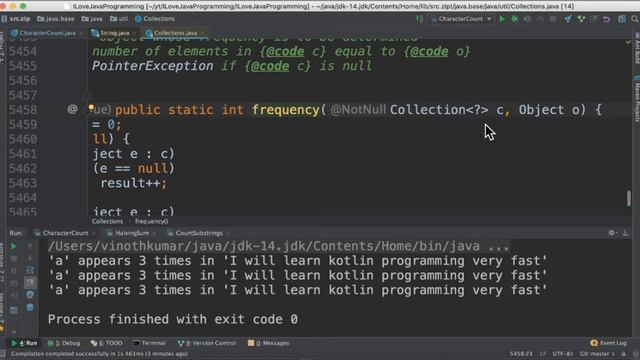Click the Up stack trace arrow in Run panel
Screen dimensions: 640x360
click(x=30, y=247)
